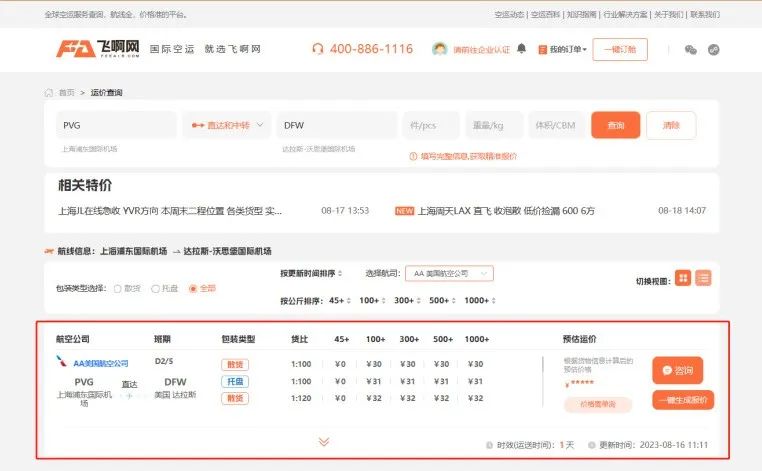Select the 全部 packaging radio button

point(193,289)
